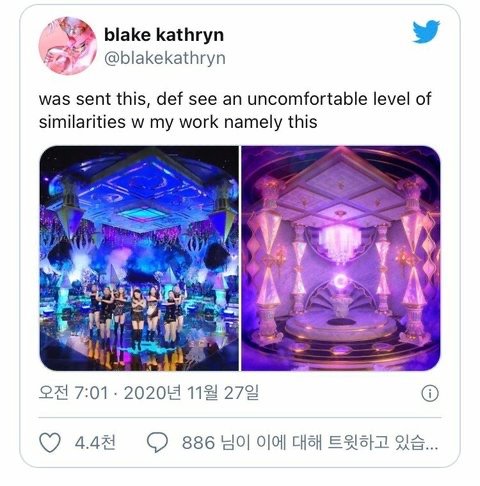Screen dimensions: 480x486
Task: Click the circled info icon beside the date
Action: [430, 393]
